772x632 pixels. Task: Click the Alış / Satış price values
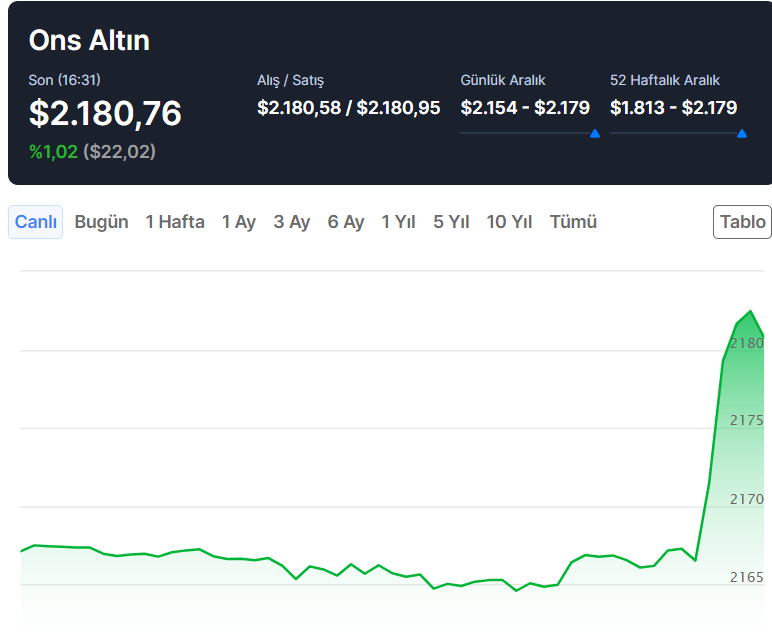click(348, 108)
